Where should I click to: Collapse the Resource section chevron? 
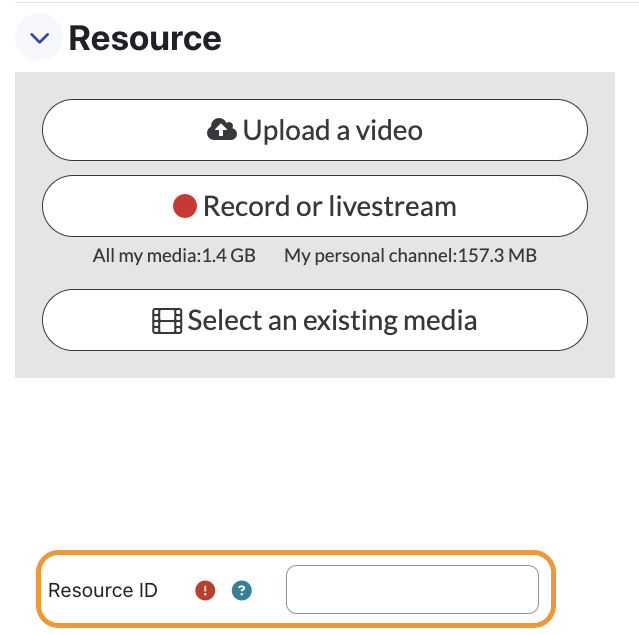pyautogui.click(x=39, y=37)
